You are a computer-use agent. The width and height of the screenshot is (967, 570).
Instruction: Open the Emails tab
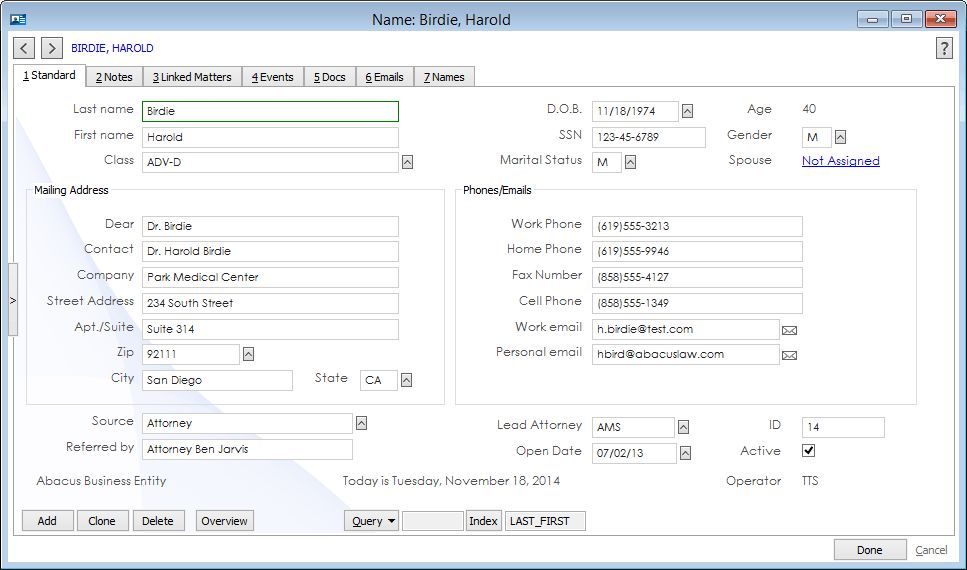tap(384, 77)
